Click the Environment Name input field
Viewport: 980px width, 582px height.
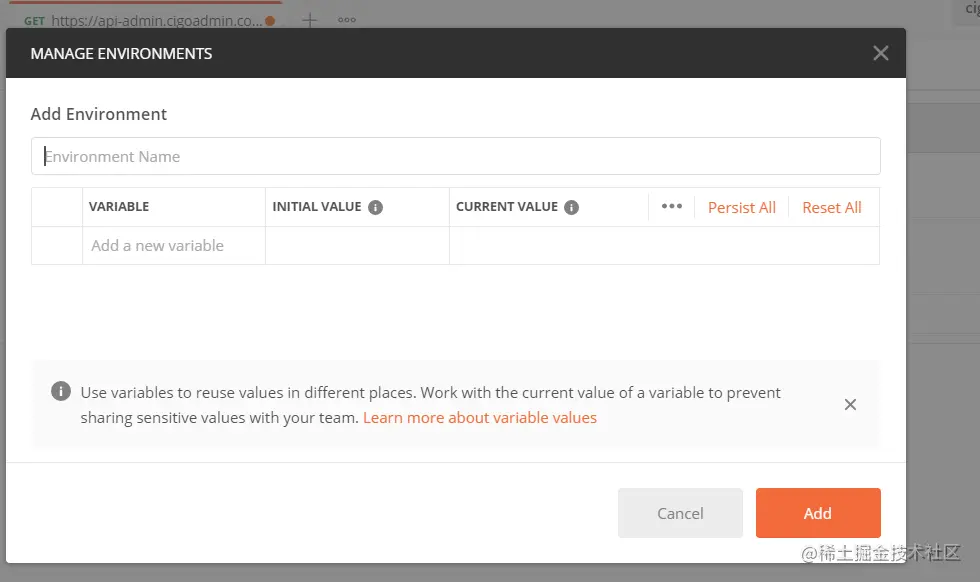point(456,157)
